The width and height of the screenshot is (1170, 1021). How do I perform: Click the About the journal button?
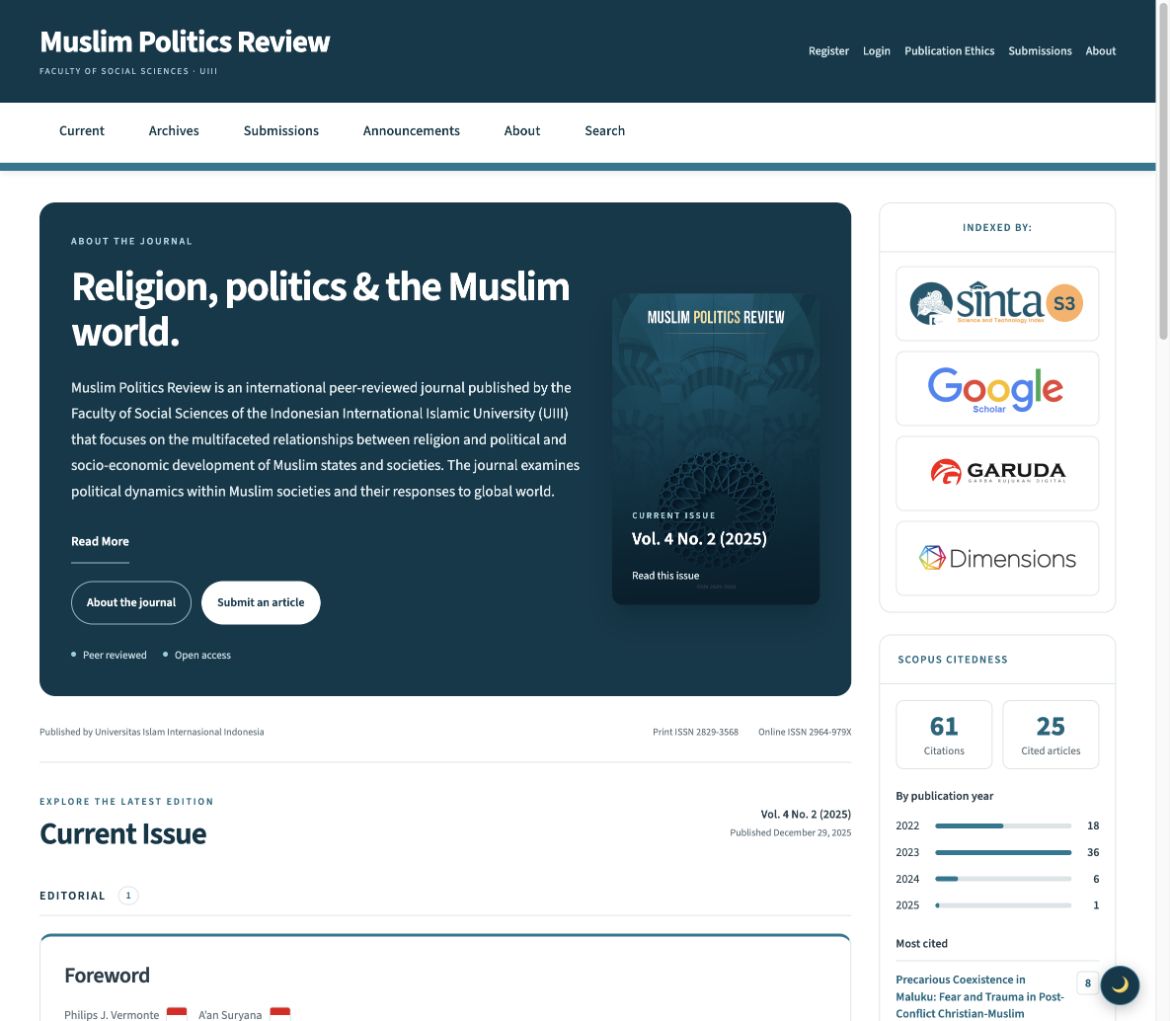131,602
